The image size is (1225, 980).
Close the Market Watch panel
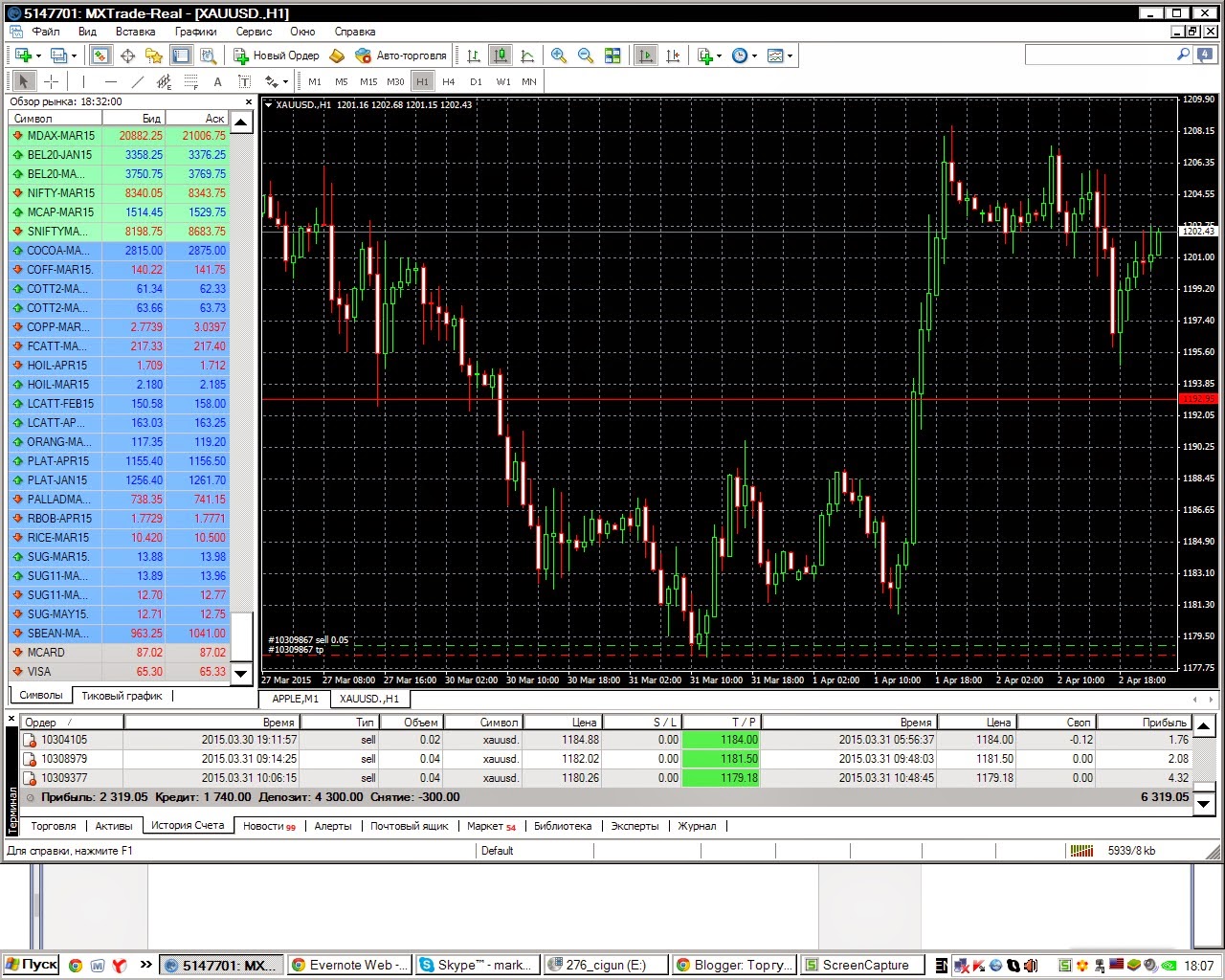point(249,101)
